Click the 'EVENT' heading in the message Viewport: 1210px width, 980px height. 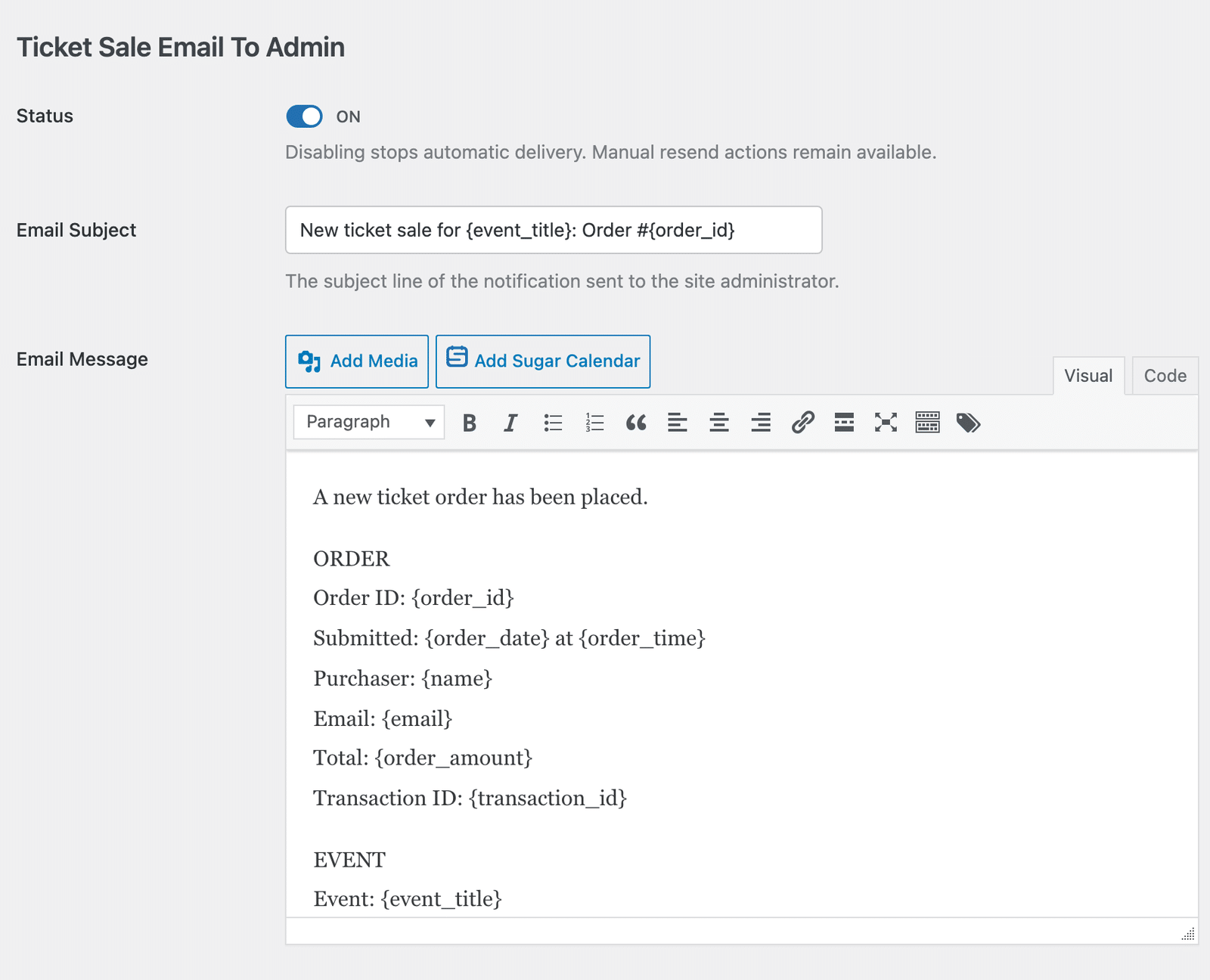pos(349,860)
